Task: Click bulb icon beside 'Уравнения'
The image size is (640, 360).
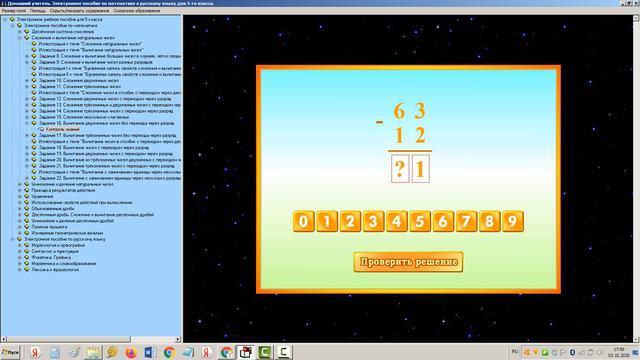Action: tap(27, 196)
